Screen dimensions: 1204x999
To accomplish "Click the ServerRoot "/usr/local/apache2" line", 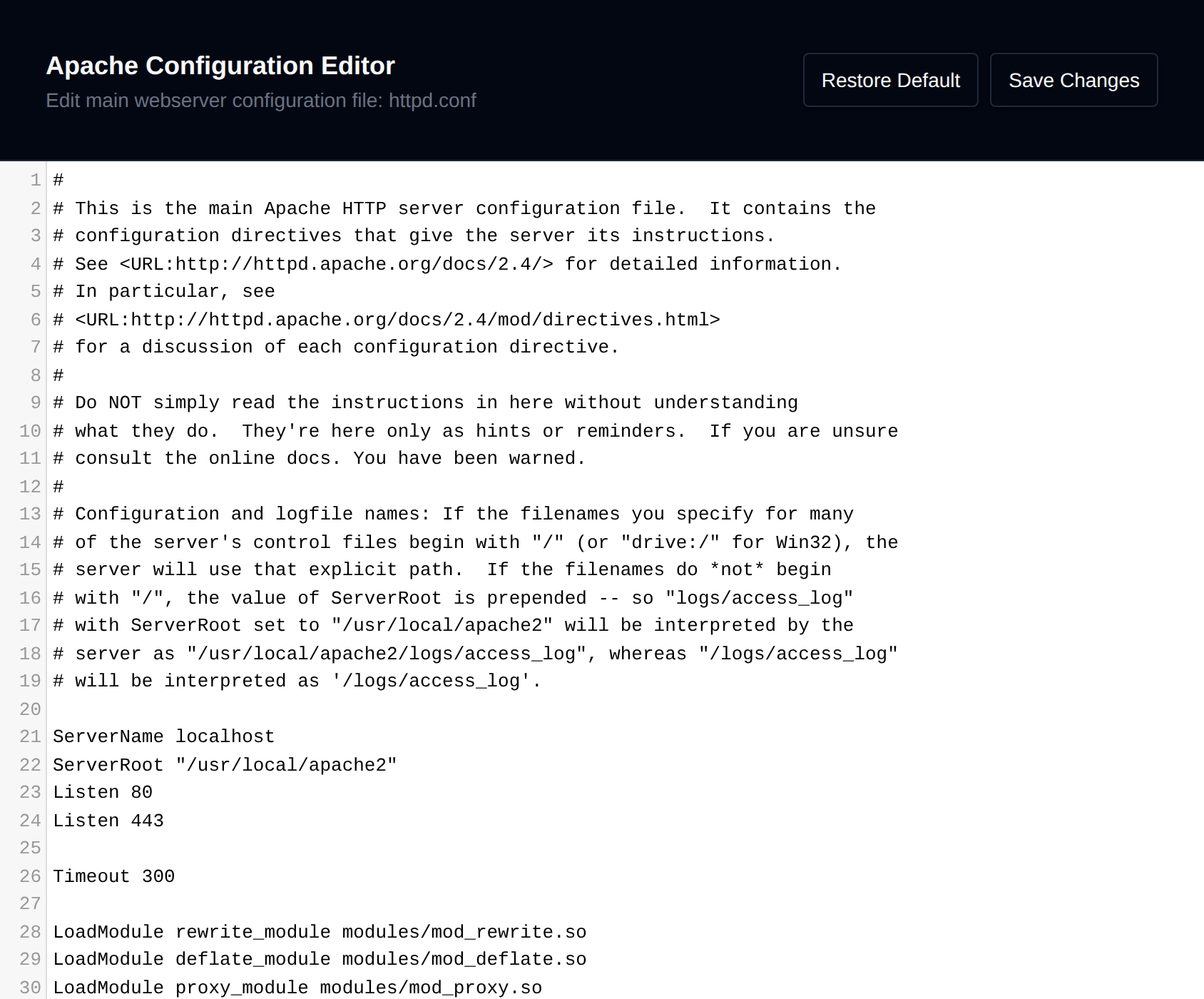I will (x=225, y=765).
